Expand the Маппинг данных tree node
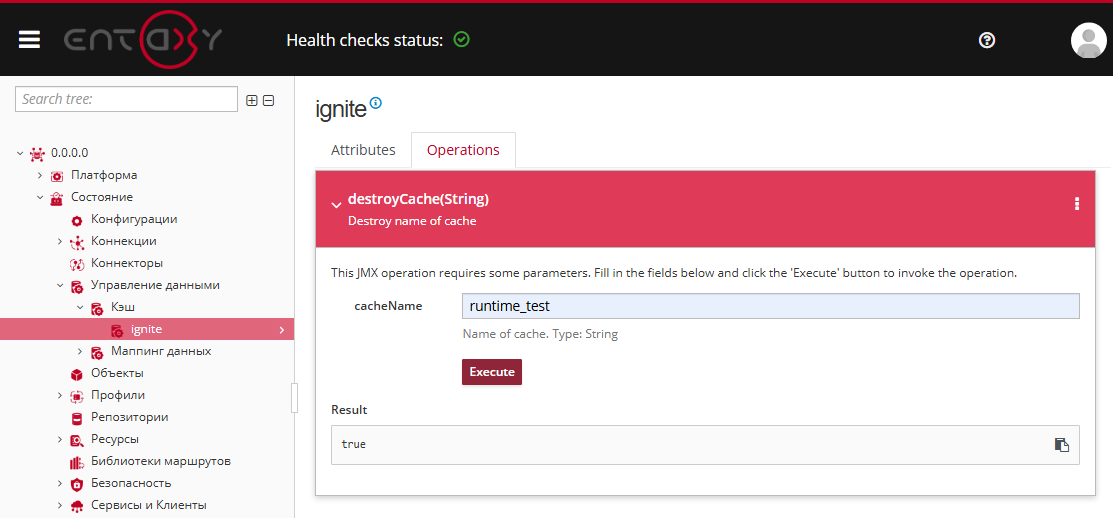 (x=80, y=352)
